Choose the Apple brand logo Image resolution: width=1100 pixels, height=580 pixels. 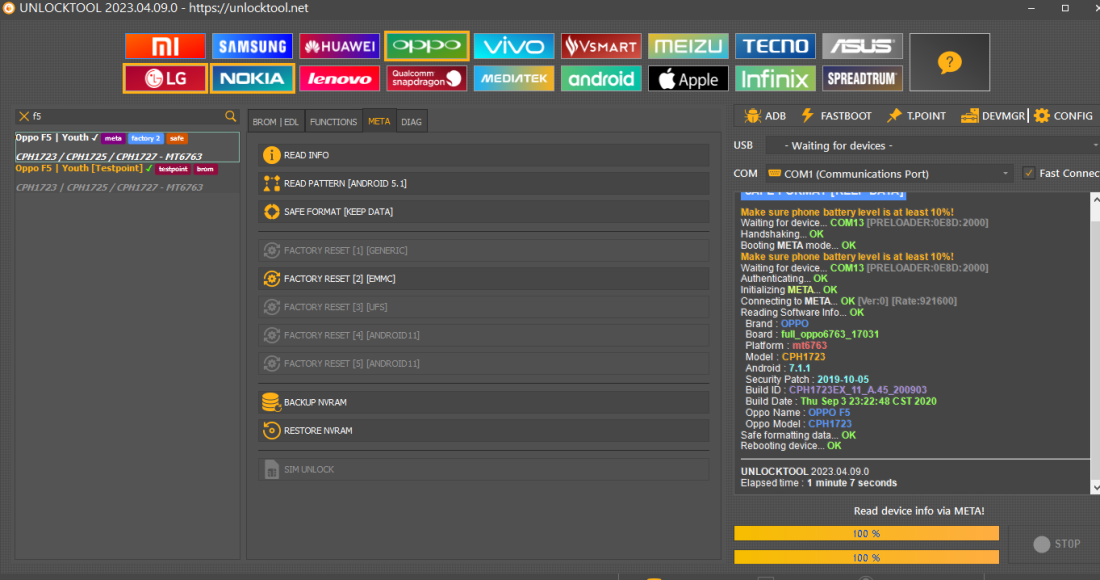point(688,79)
